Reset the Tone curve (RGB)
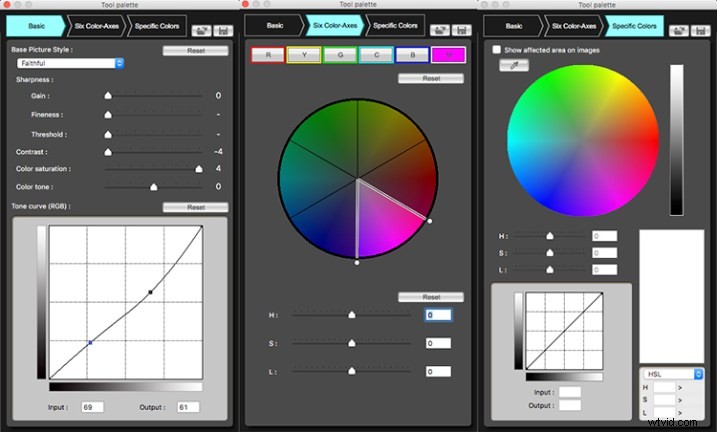 tap(196, 208)
